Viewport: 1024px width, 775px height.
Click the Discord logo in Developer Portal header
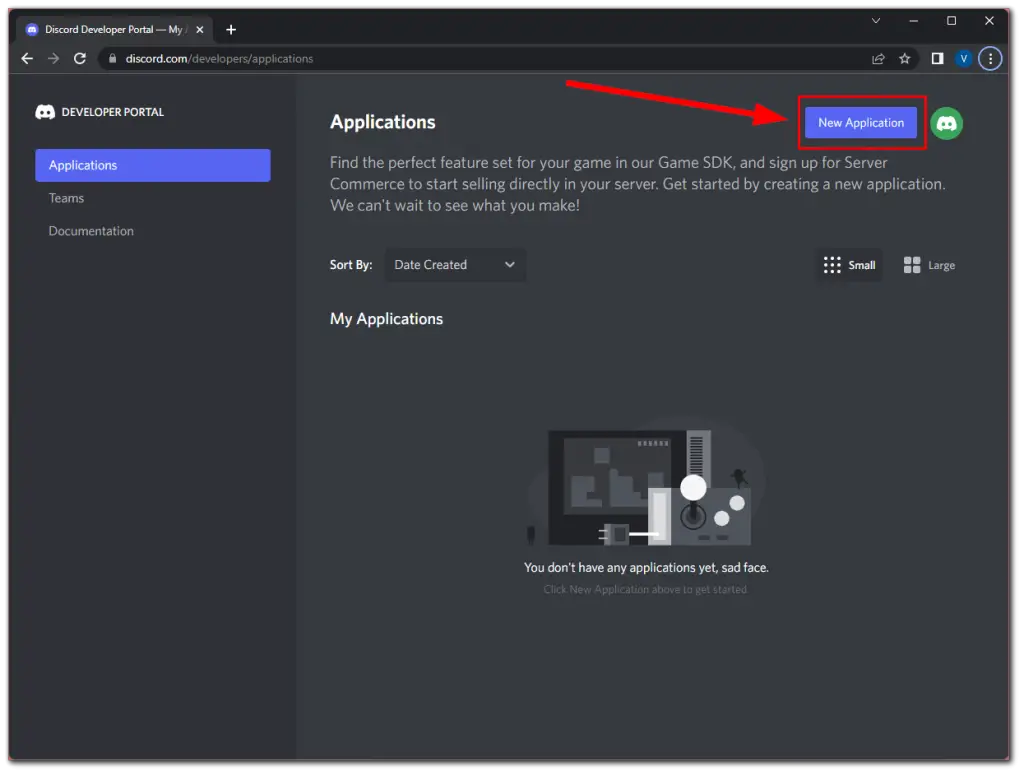(x=45, y=112)
